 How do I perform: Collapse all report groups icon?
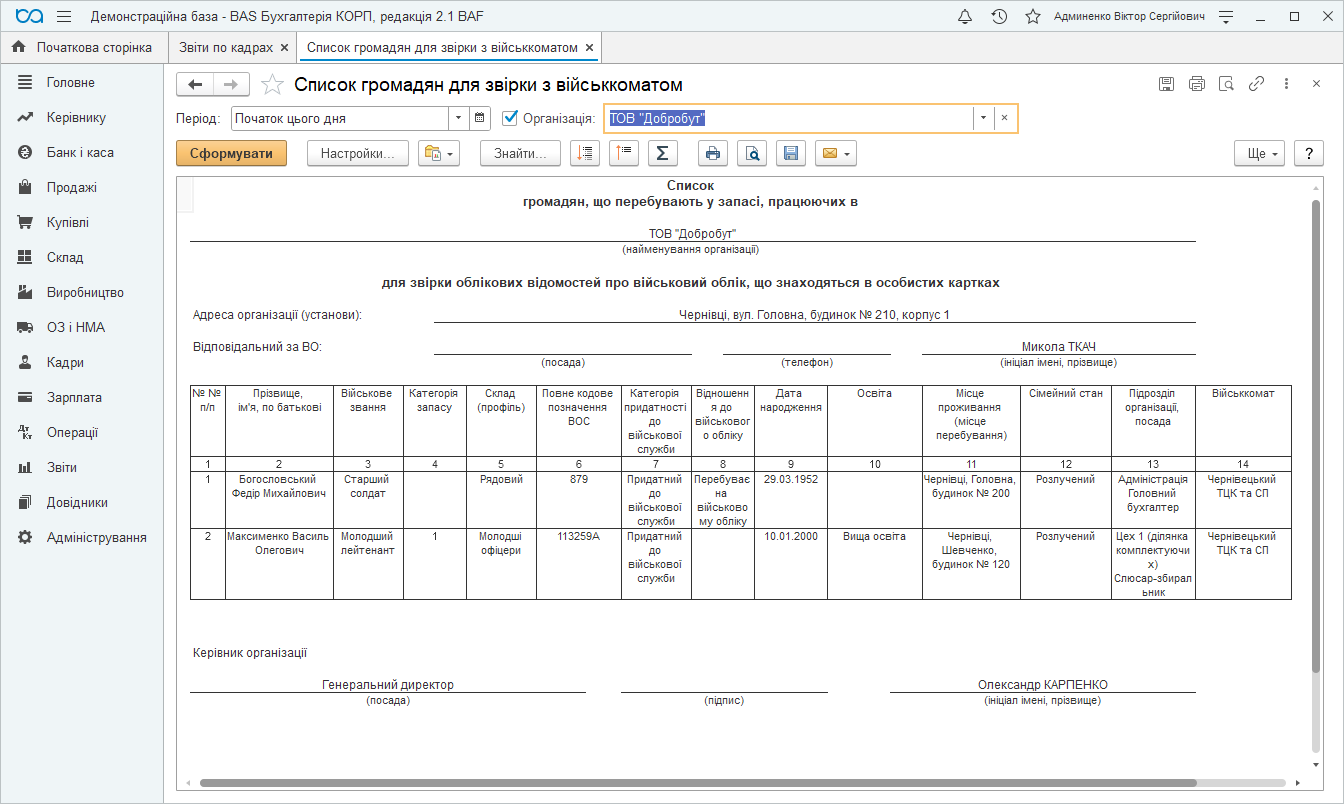pyautogui.click(x=623, y=153)
